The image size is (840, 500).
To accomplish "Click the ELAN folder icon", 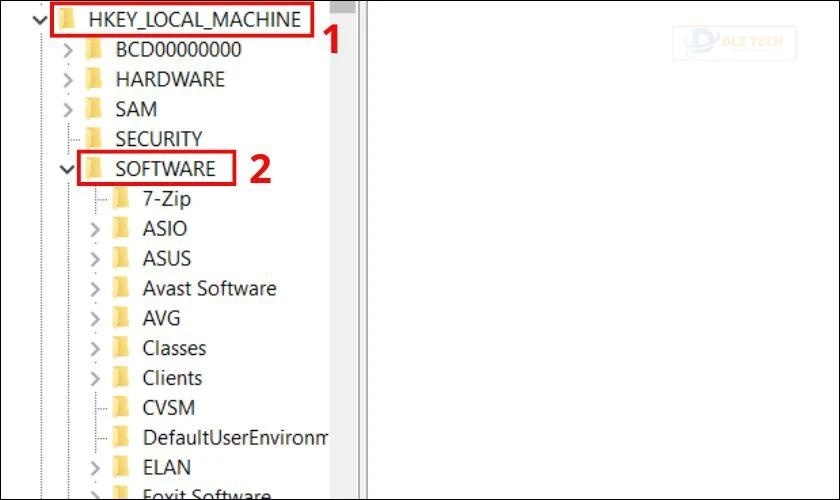I will [121, 467].
